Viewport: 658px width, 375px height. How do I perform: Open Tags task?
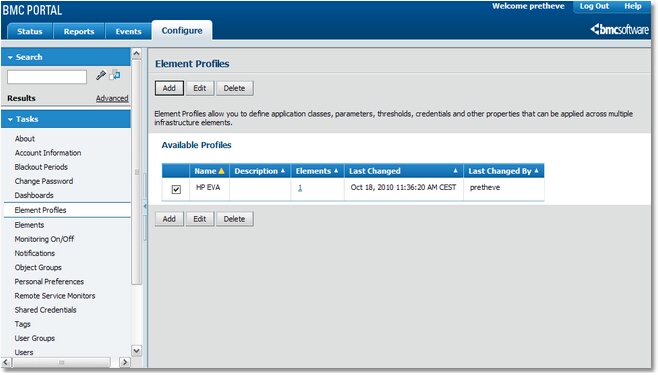coord(23,324)
